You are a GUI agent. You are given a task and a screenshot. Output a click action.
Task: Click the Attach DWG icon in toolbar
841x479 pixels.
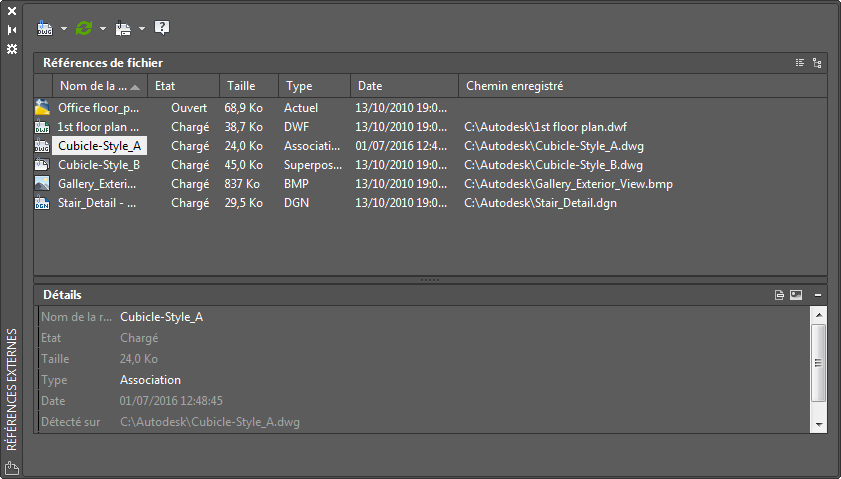[x=46, y=28]
